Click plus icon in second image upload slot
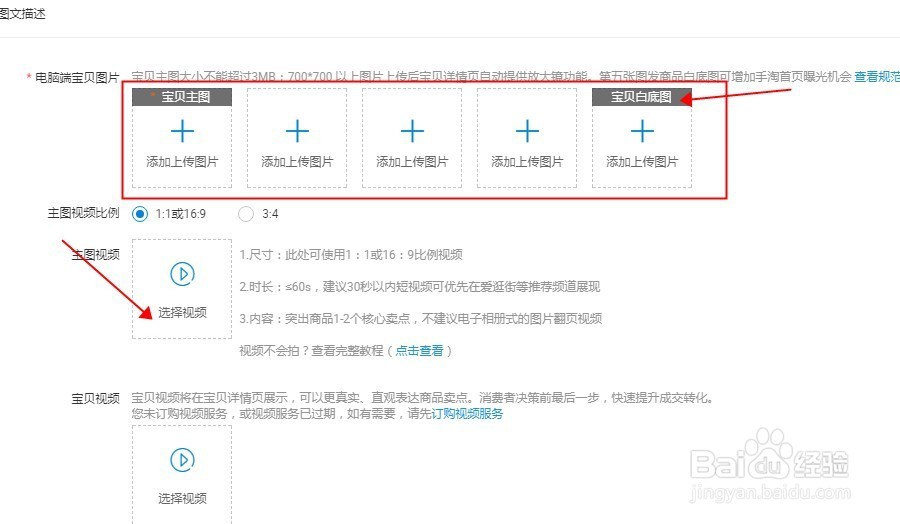The width and height of the screenshot is (900, 524). [x=297, y=131]
